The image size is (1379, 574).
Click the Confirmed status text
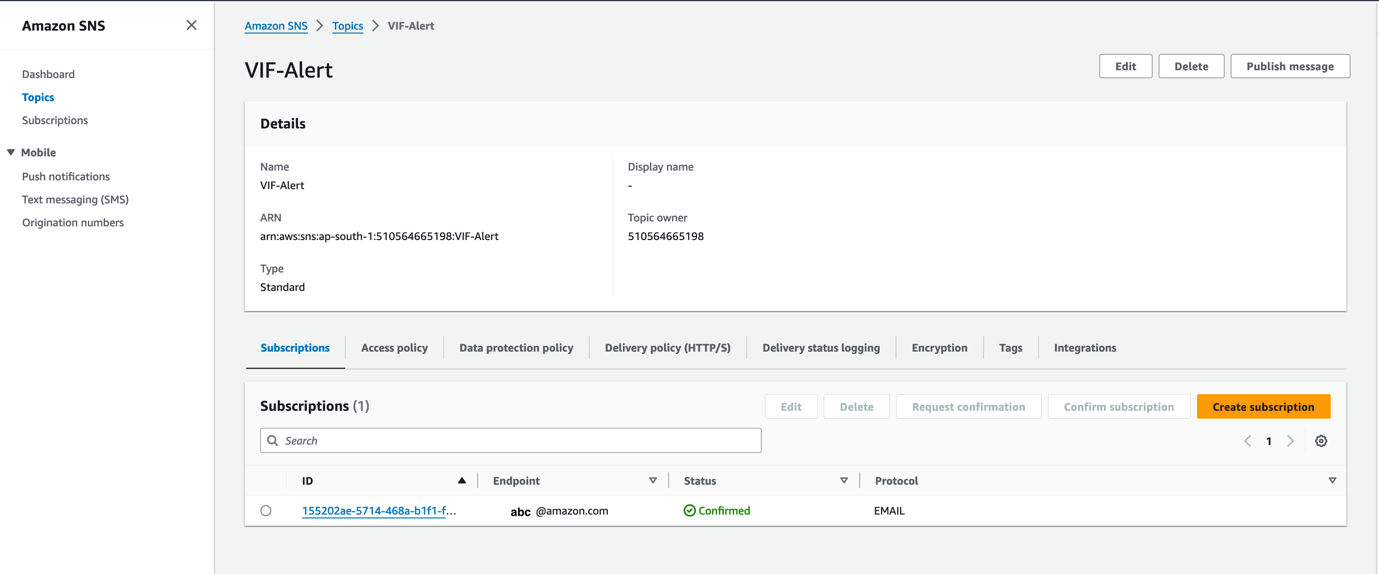(724, 511)
